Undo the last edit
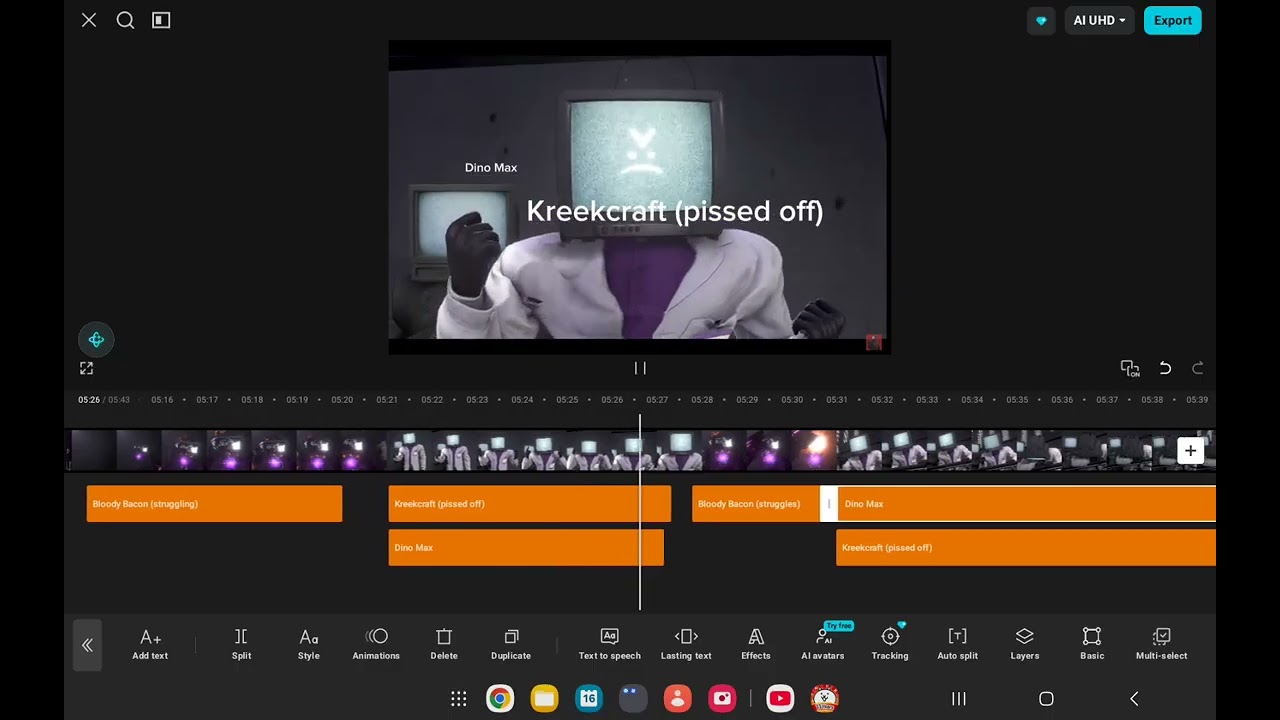 pos(1165,368)
